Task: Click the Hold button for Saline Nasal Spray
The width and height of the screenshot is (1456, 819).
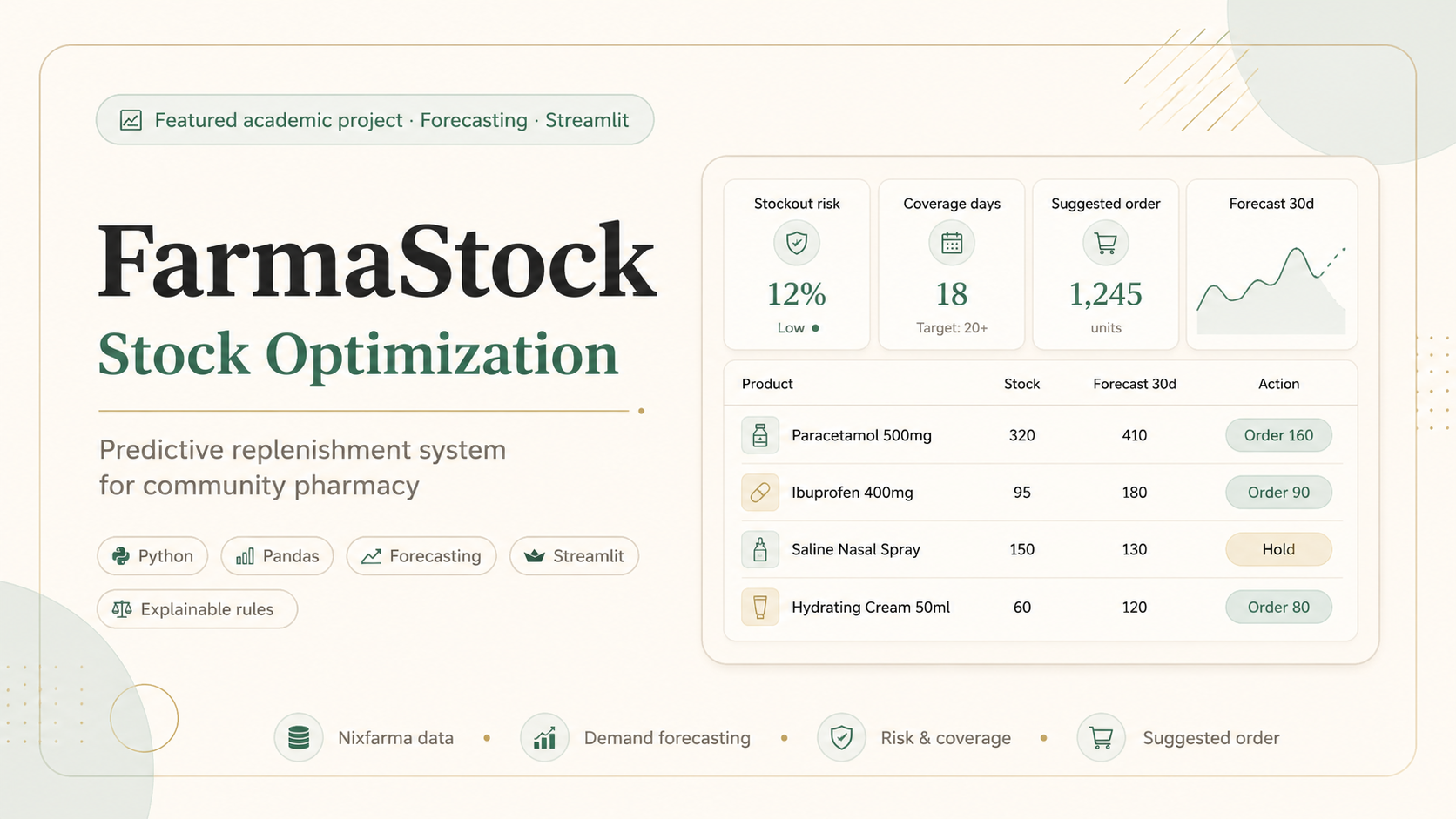Action: 1278,550
